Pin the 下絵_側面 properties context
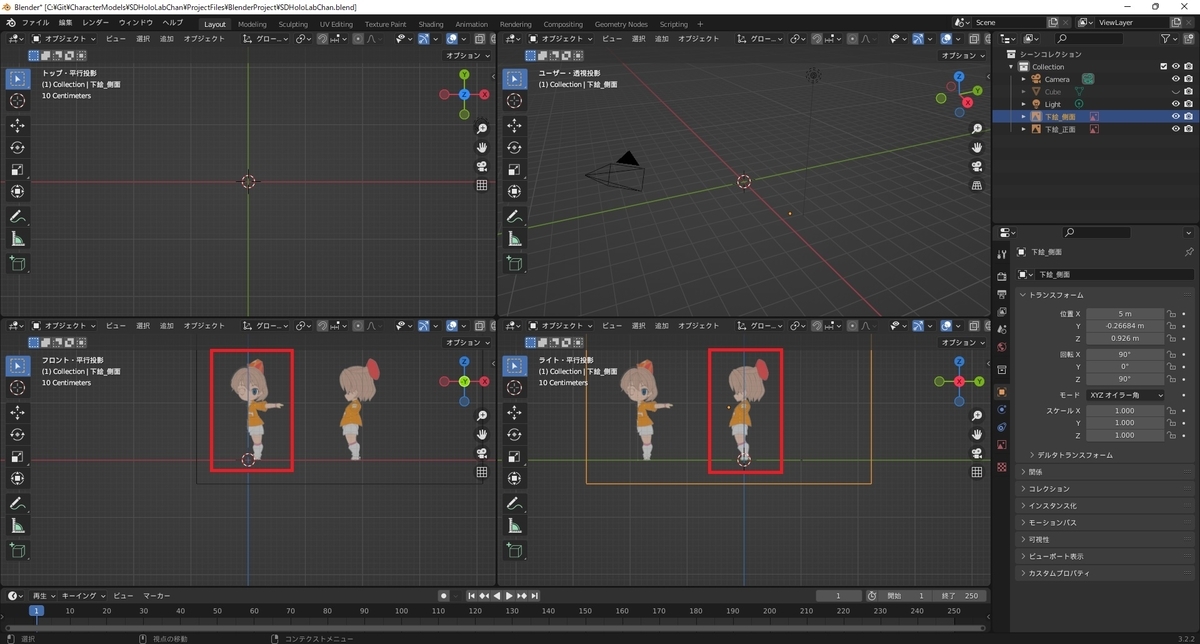Image resolution: width=1200 pixels, height=644 pixels. pyautogui.click(x=1188, y=252)
